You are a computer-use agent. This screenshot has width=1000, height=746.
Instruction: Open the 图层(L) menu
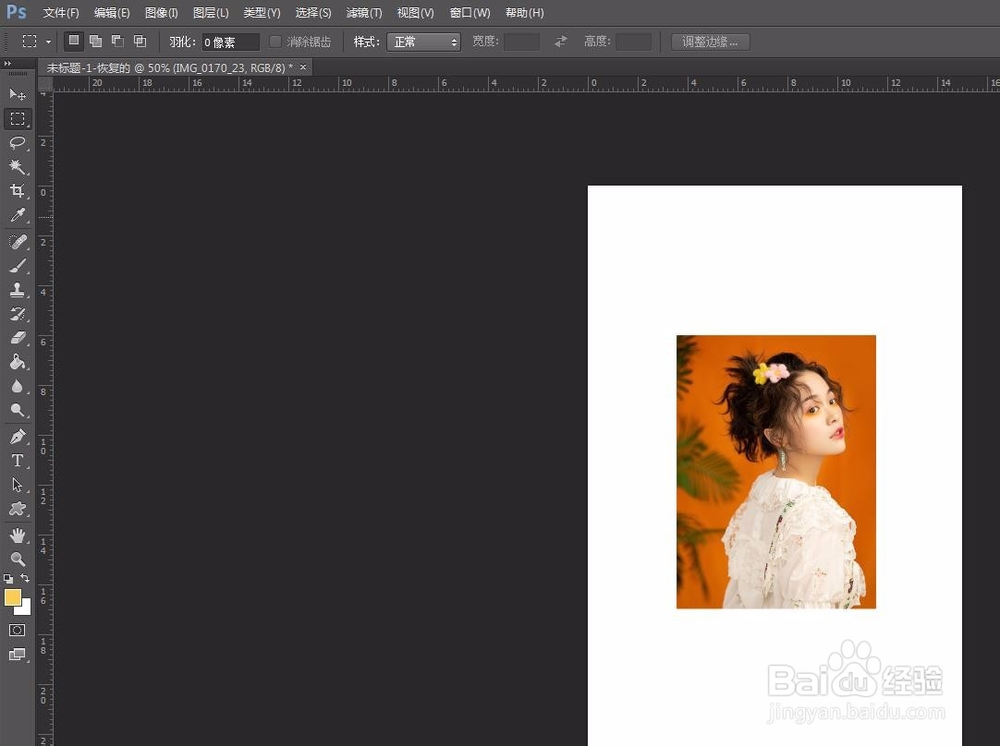(210, 13)
